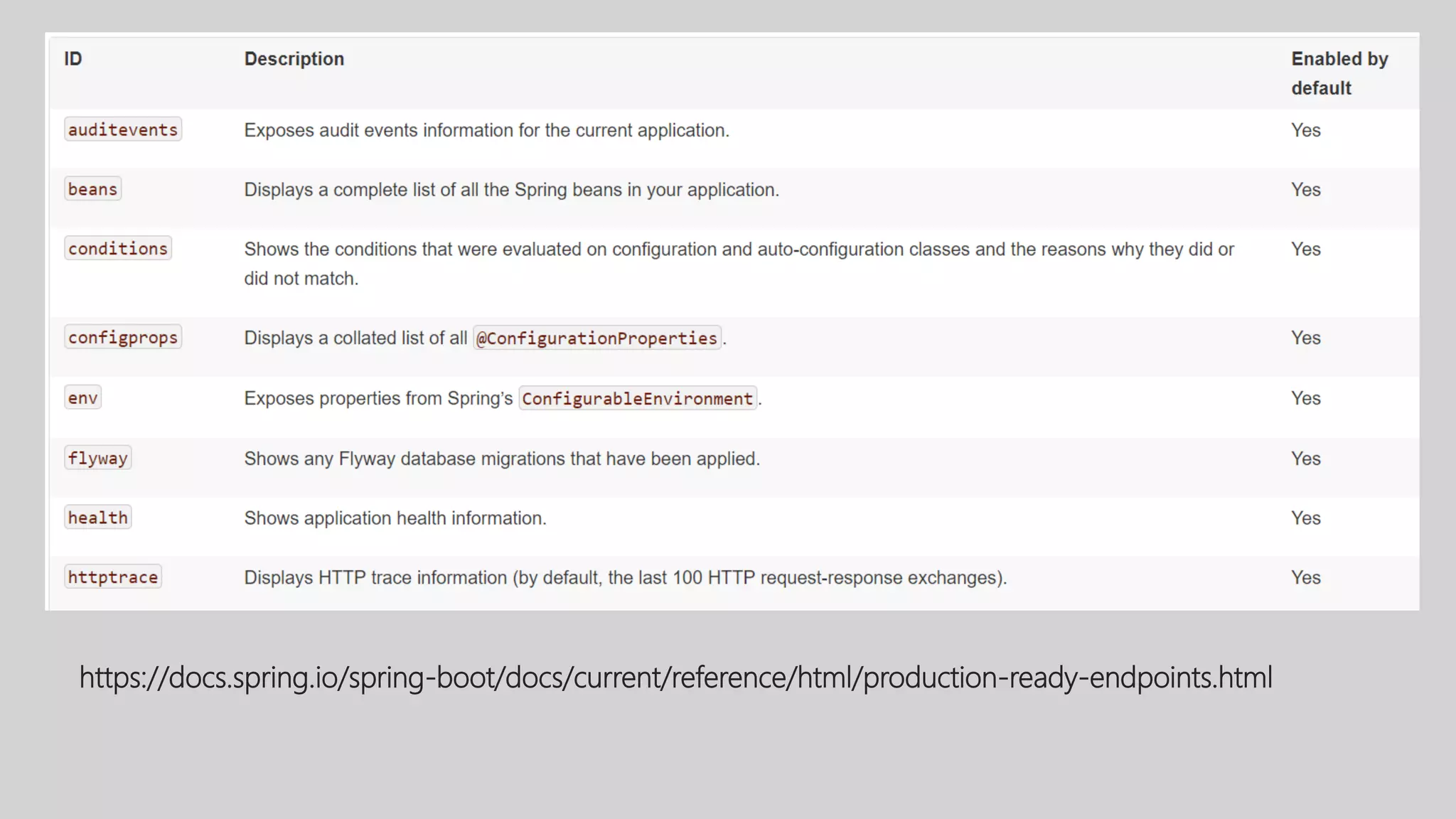Viewport: 1456px width, 819px height.
Task: Click the conditions endpoint ID
Action: (118, 248)
